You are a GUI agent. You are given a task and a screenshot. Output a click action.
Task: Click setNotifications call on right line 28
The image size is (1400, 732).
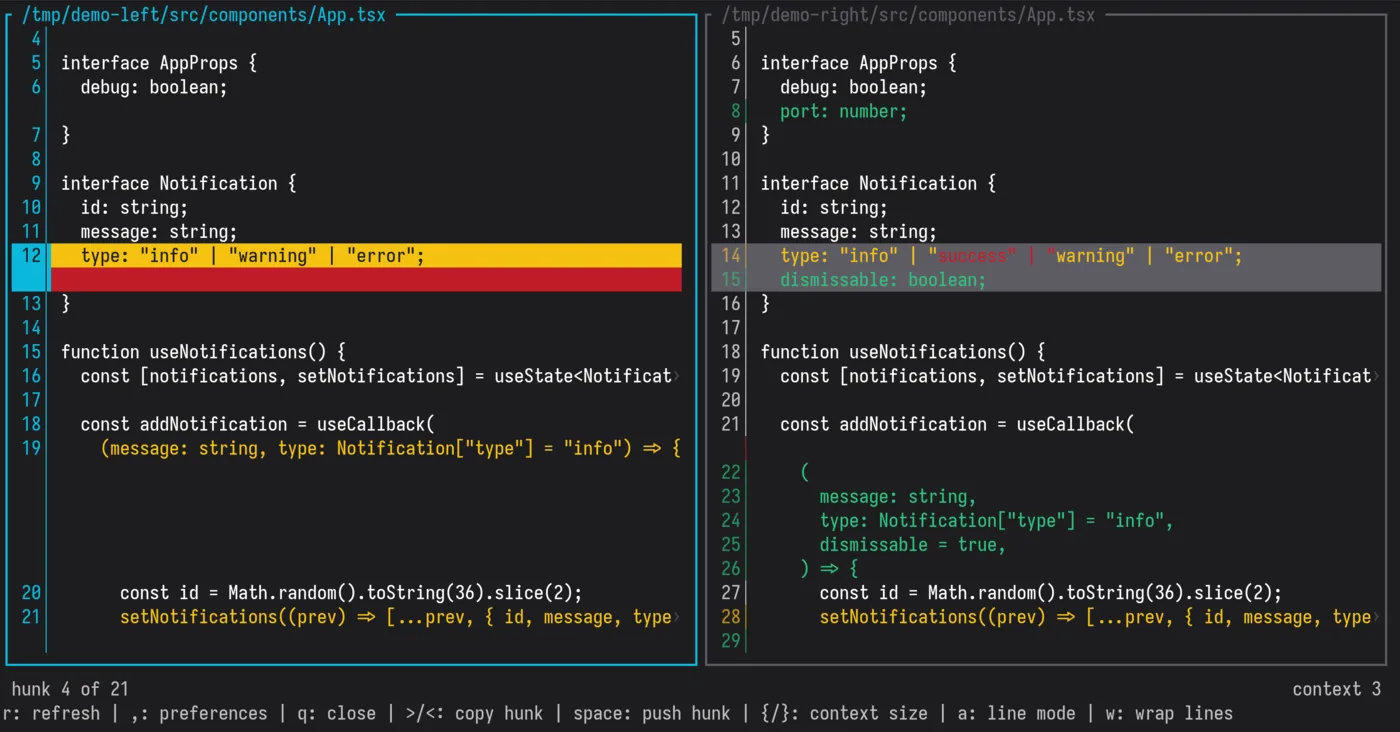[x=1096, y=617]
